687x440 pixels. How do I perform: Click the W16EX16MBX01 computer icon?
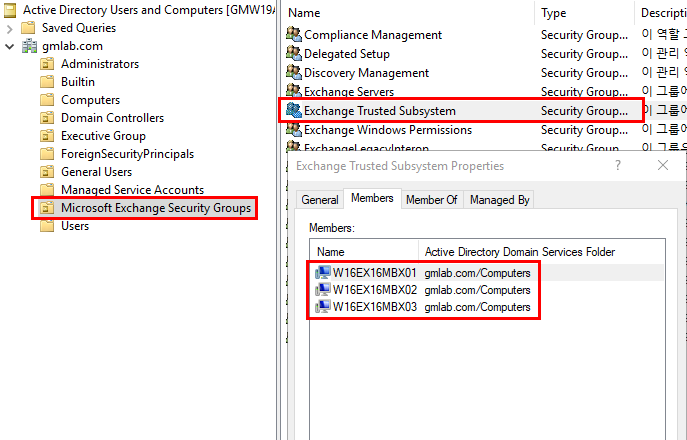pyautogui.click(x=322, y=273)
